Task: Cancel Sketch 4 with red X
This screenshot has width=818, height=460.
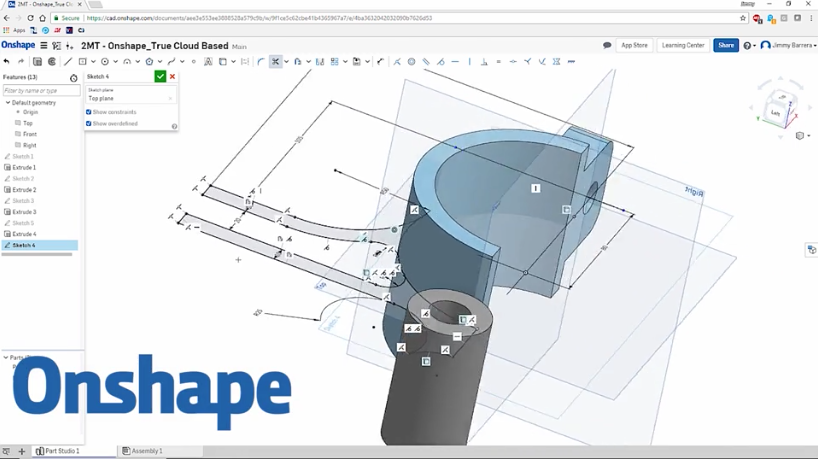Action: point(172,77)
